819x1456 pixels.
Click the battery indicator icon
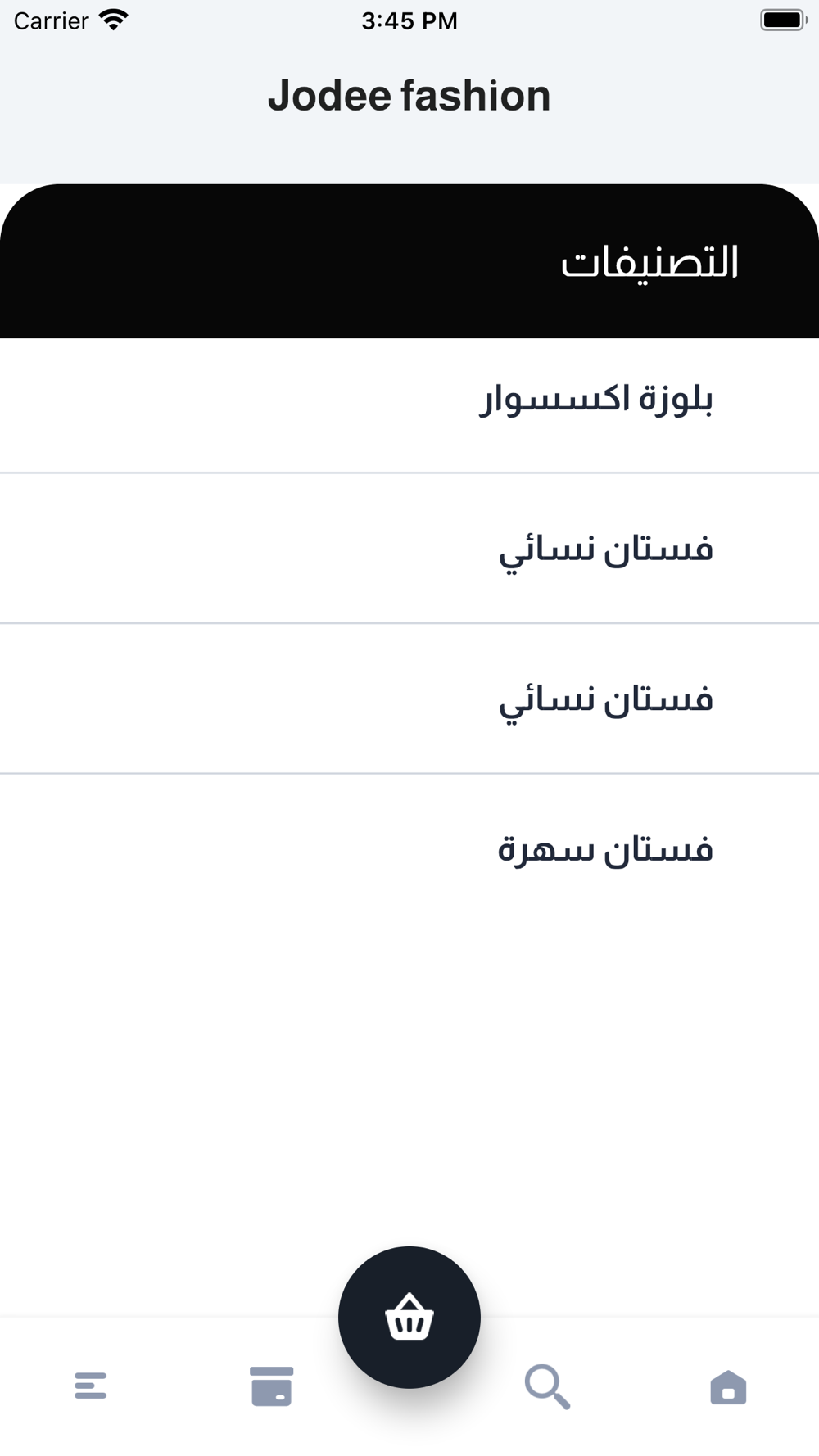pyautogui.click(x=784, y=20)
